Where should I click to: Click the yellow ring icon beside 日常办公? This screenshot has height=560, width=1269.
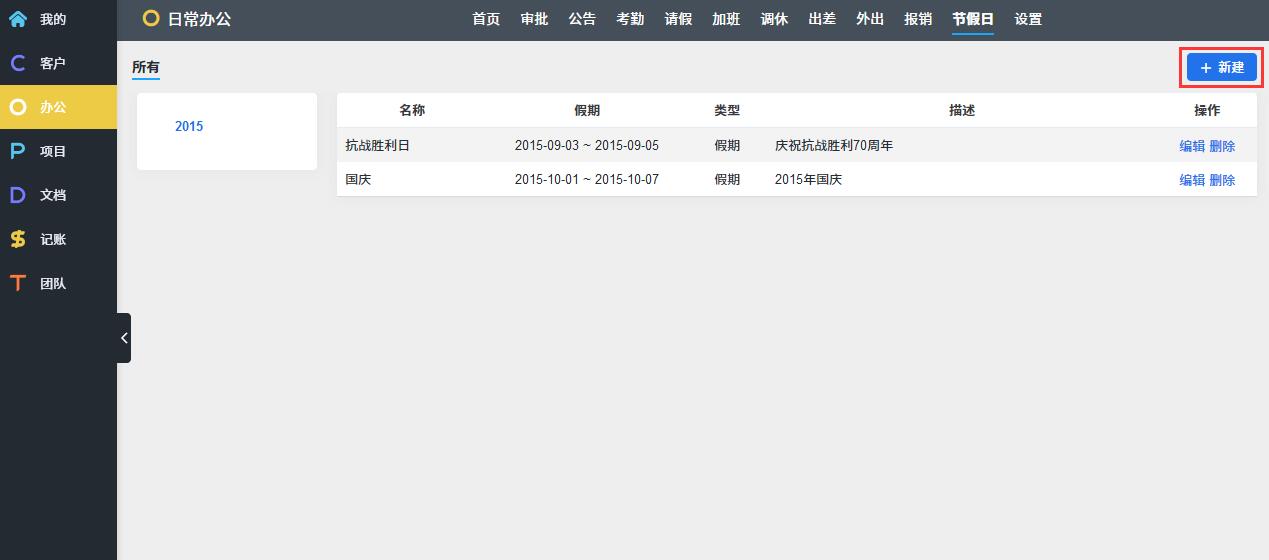click(x=151, y=18)
